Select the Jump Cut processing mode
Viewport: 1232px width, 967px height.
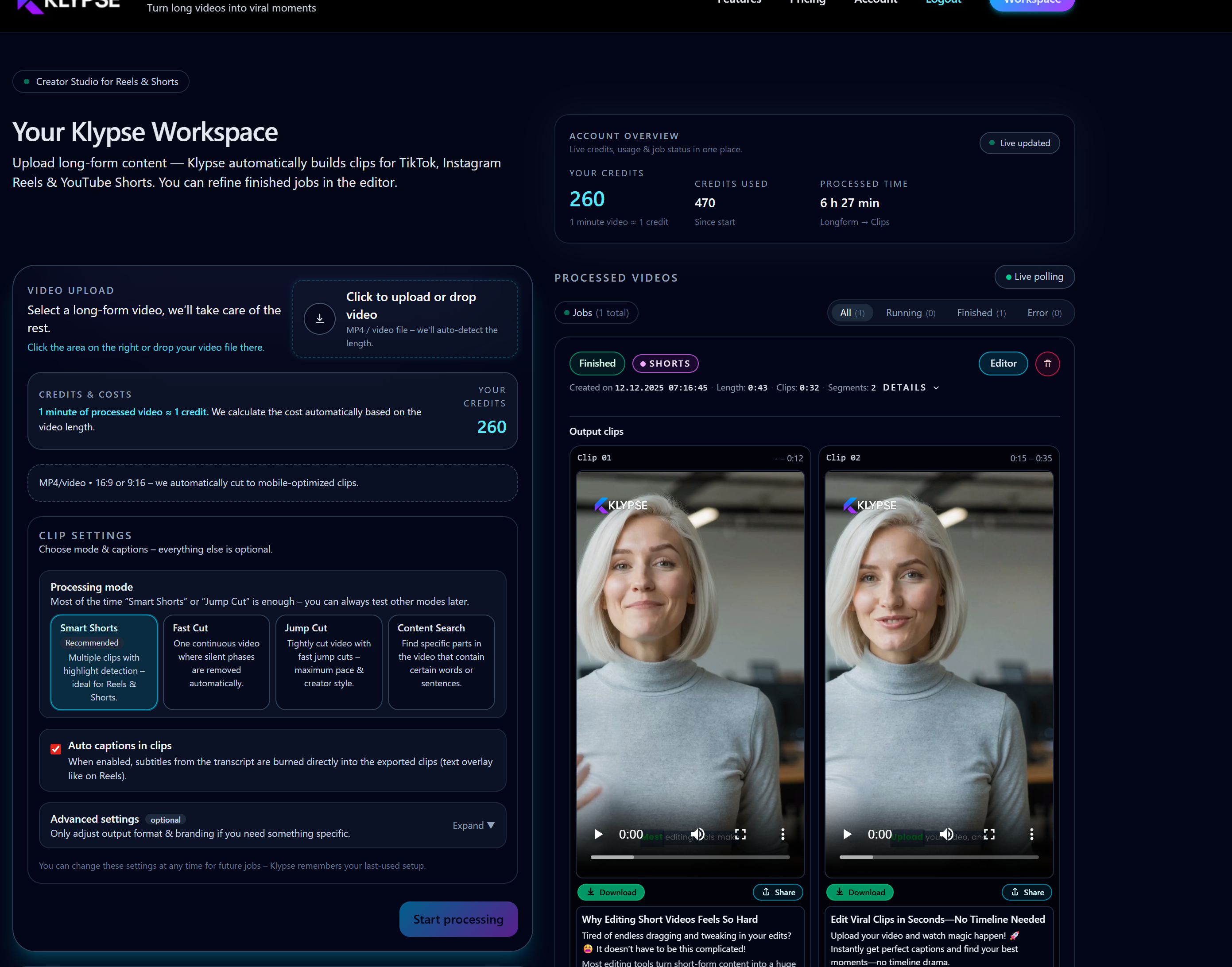329,661
